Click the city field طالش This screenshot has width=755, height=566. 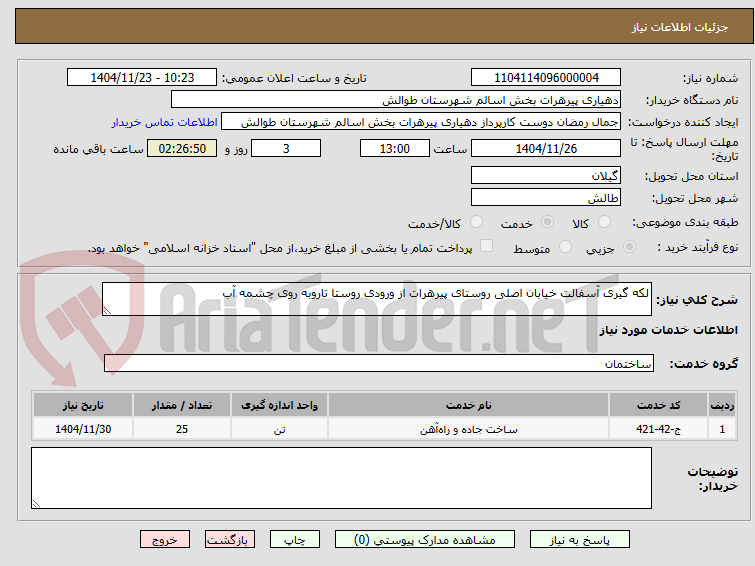[546, 197]
